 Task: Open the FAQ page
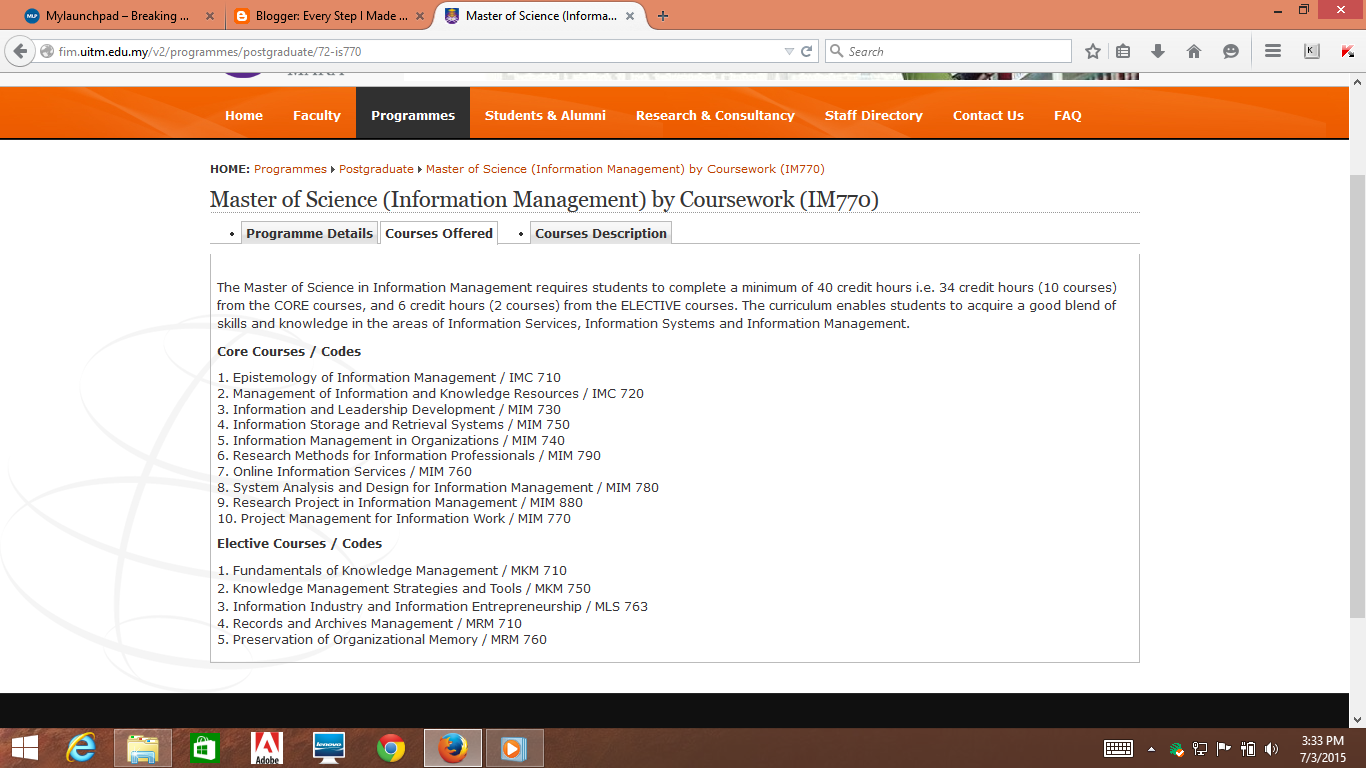[1068, 115]
